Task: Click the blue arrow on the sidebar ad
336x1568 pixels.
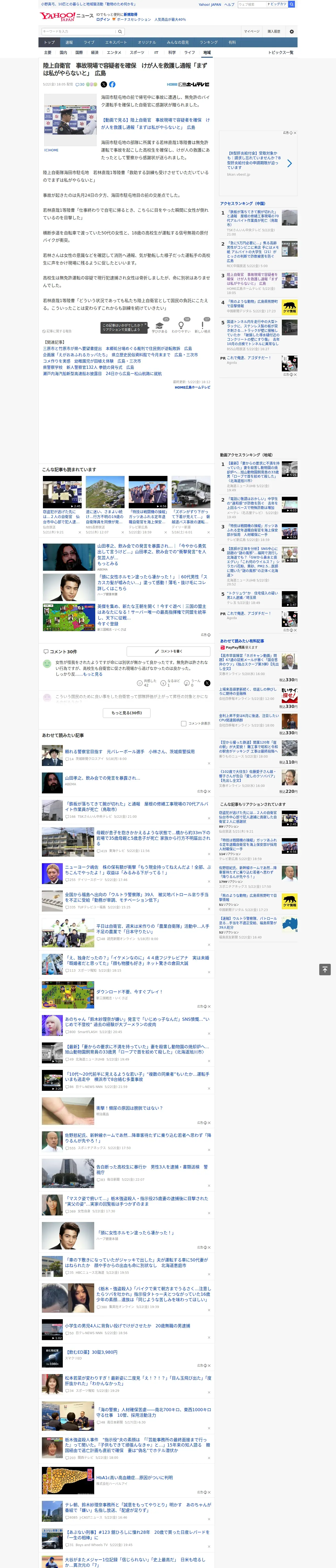Action: [x=289, y=163]
